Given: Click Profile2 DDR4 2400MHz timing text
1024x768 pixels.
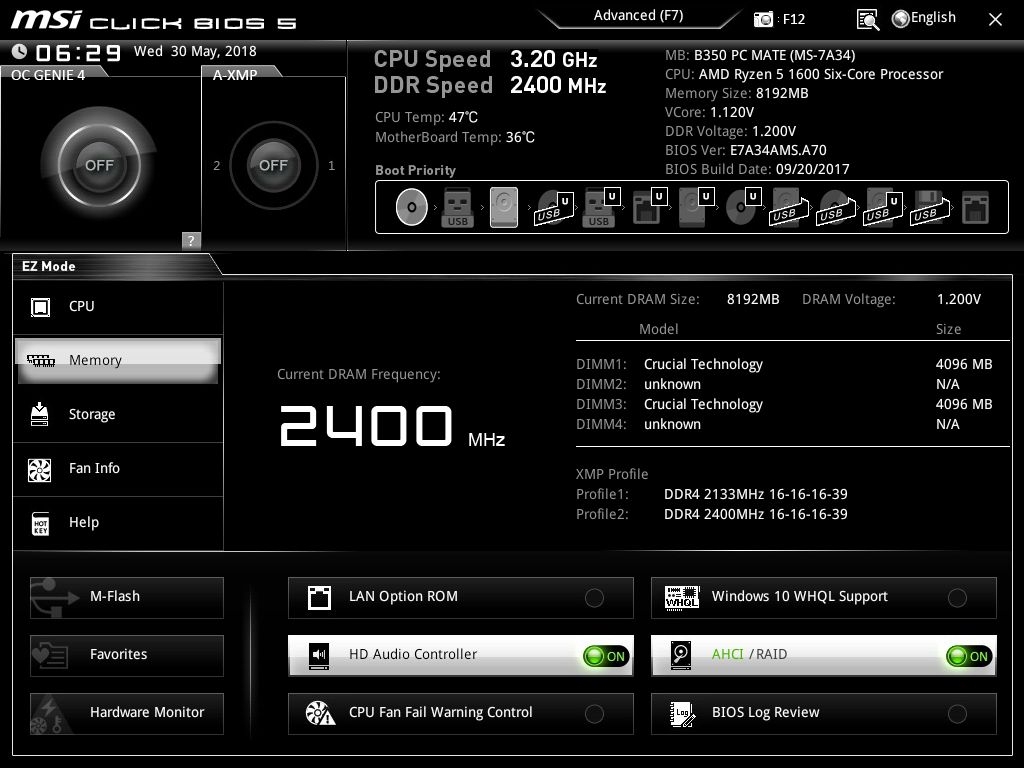Looking at the screenshot, I should coord(756,515).
